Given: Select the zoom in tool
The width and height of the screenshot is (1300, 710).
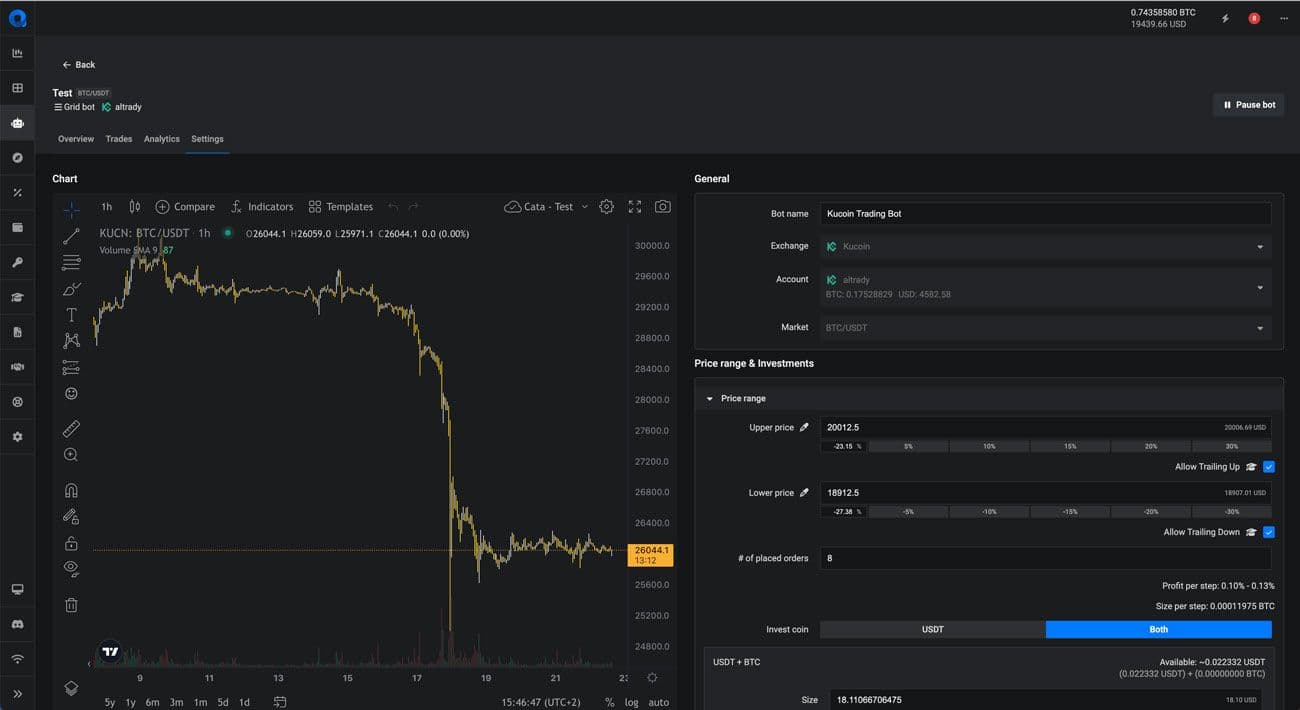Looking at the screenshot, I should (71, 455).
